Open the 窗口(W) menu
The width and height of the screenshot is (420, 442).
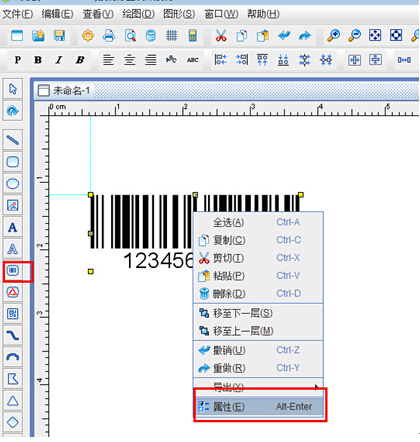click(x=221, y=14)
